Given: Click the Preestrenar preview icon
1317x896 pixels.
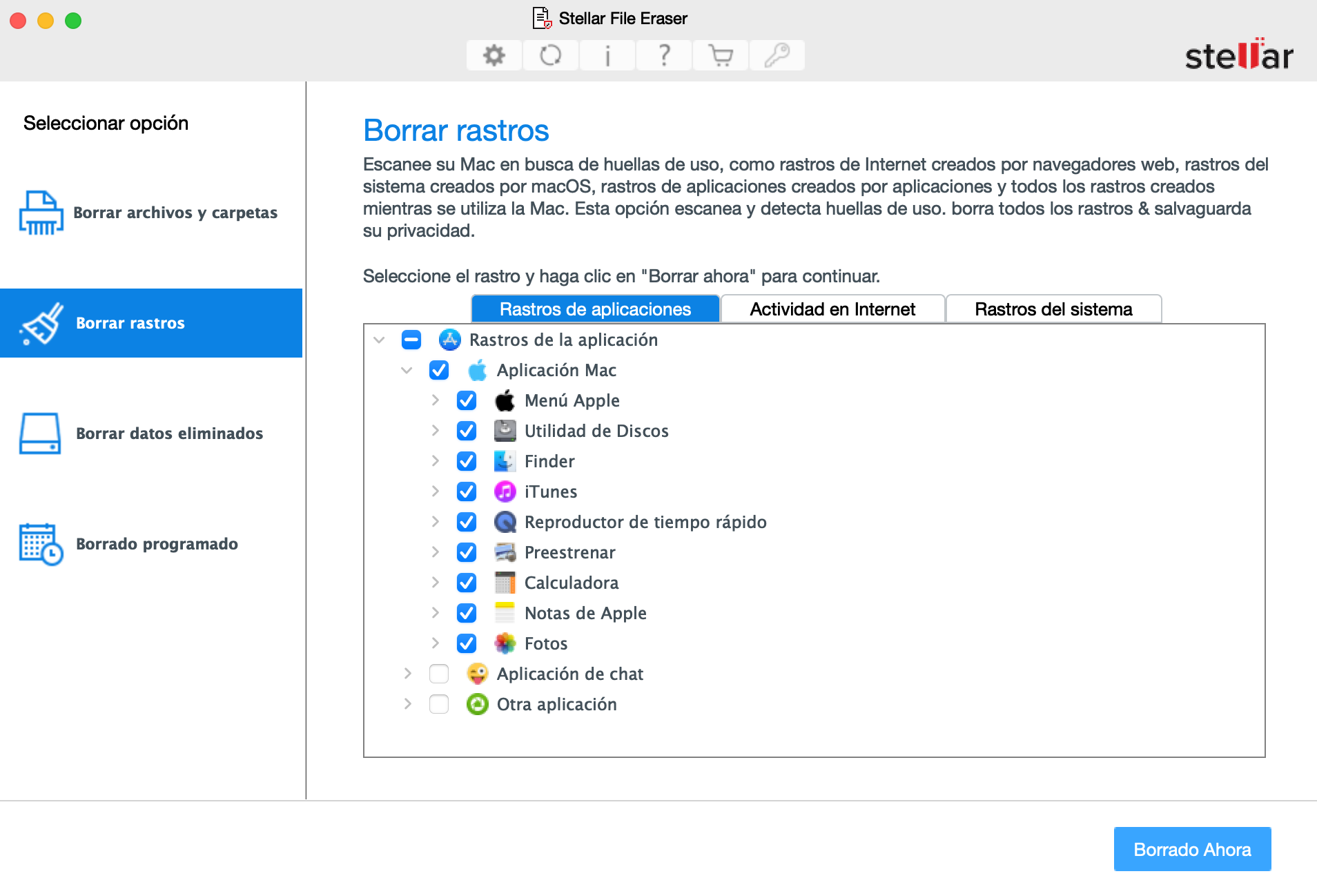Looking at the screenshot, I should coord(505,552).
